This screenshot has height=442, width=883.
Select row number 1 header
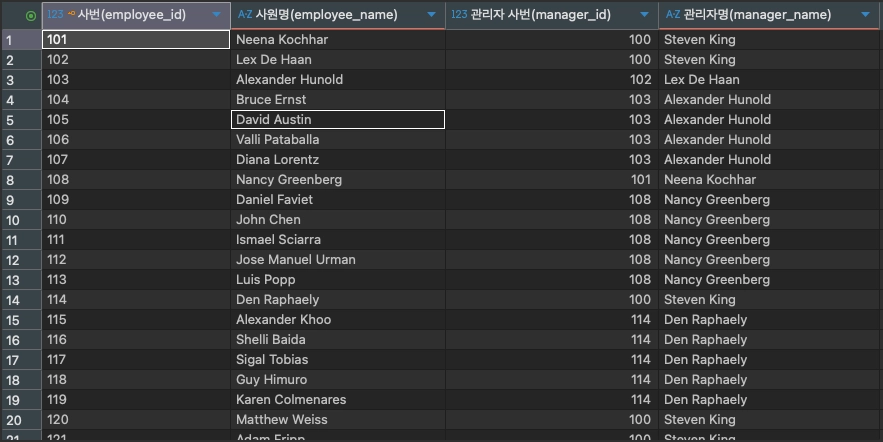pos(21,40)
